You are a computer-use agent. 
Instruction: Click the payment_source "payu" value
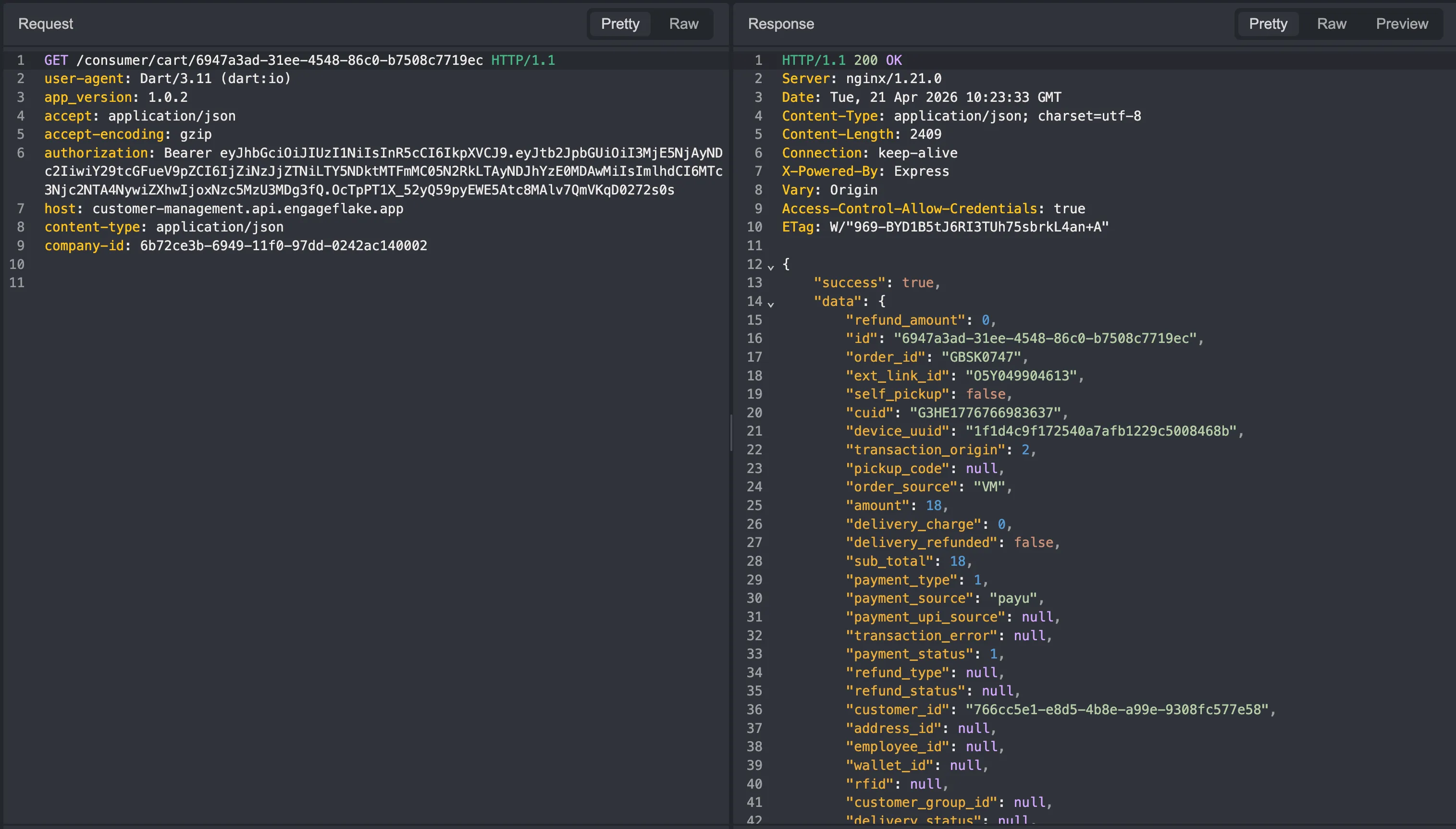pos(1013,598)
